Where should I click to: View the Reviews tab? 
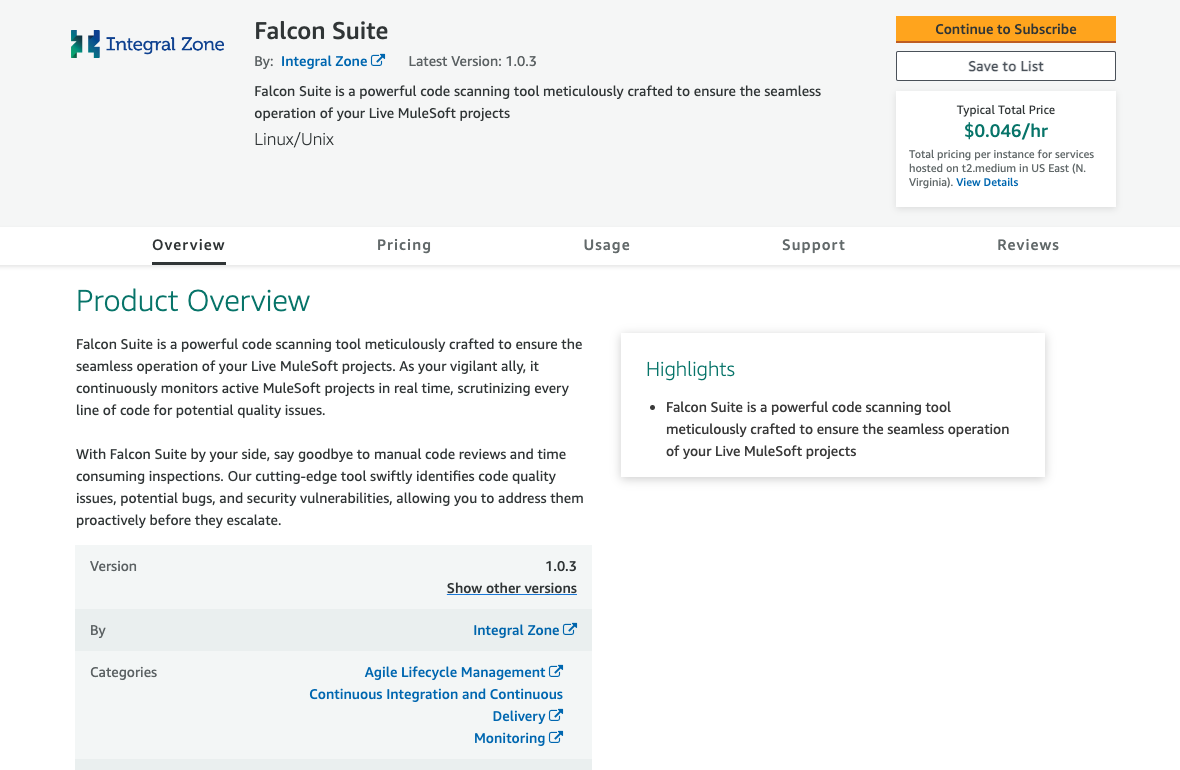(1028, 245)
